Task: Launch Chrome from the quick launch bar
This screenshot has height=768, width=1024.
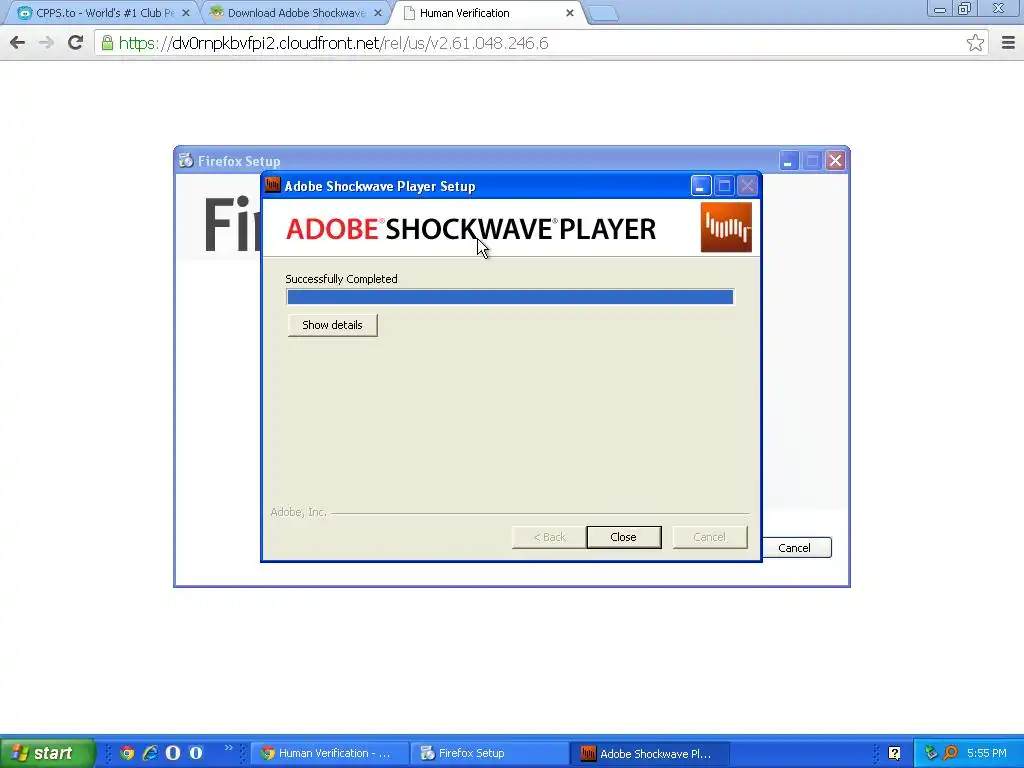Action: (127, 753)
